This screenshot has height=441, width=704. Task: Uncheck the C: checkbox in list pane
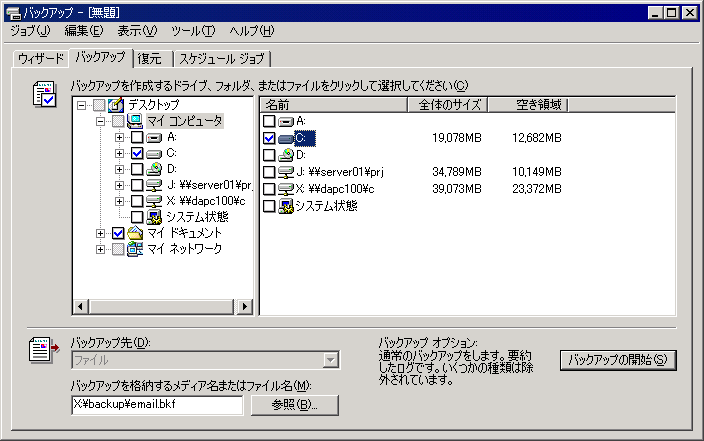269,138
